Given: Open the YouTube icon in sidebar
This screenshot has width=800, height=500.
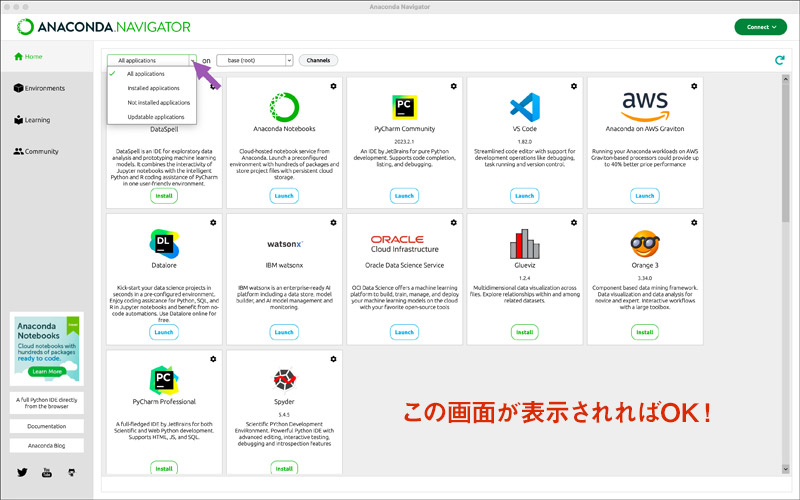Looking at the screenshot, I should pyautogui.click(x=46, y=472).
